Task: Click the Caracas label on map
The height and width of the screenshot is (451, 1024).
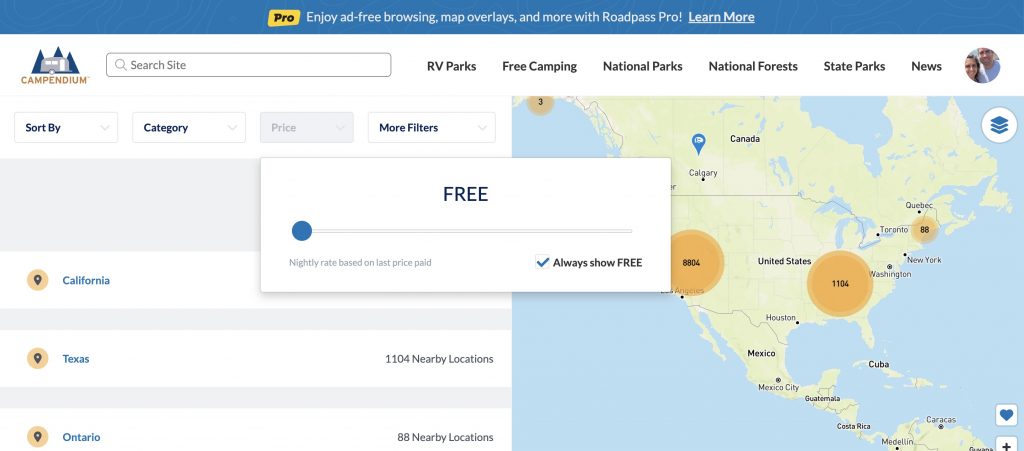Action: coord(941,420)
